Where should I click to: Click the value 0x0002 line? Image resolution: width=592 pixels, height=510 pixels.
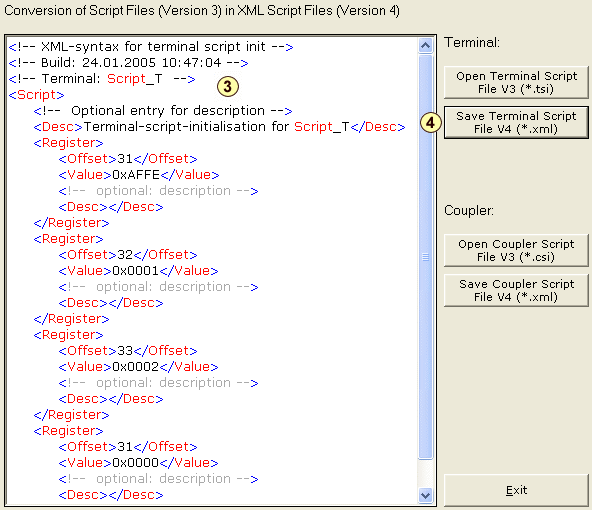(139, 367)
